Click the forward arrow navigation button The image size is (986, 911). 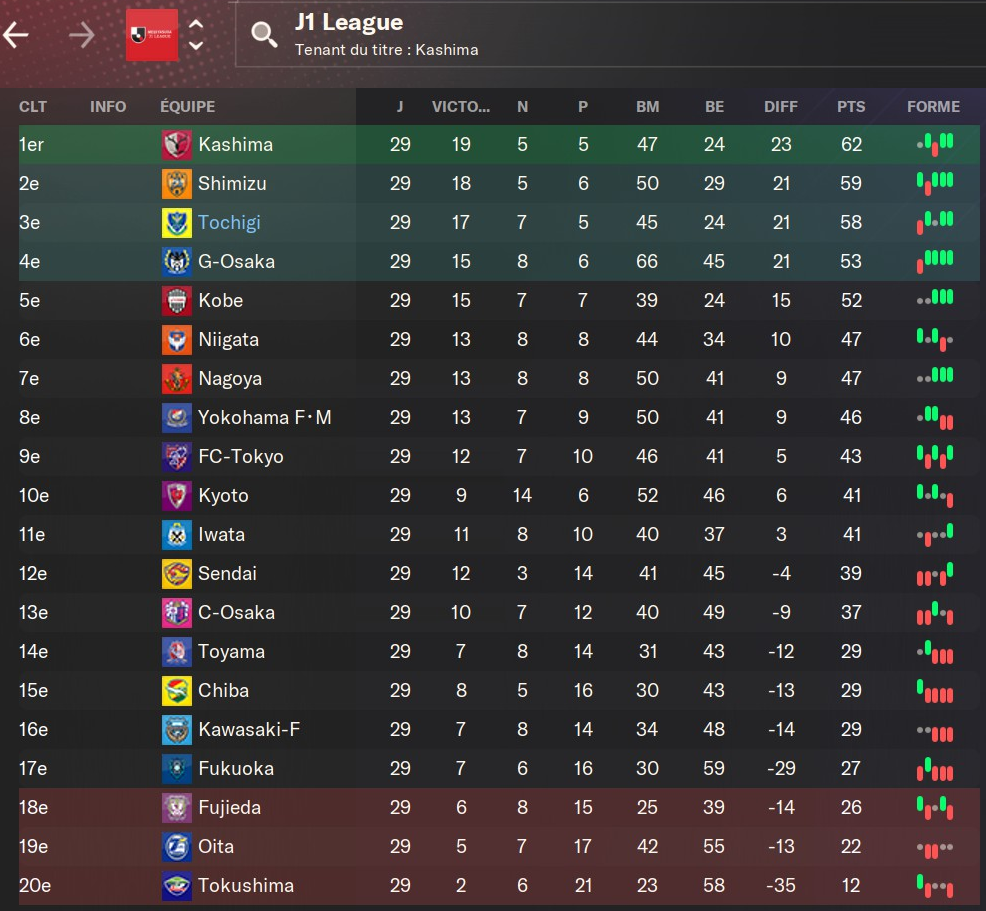81,35
